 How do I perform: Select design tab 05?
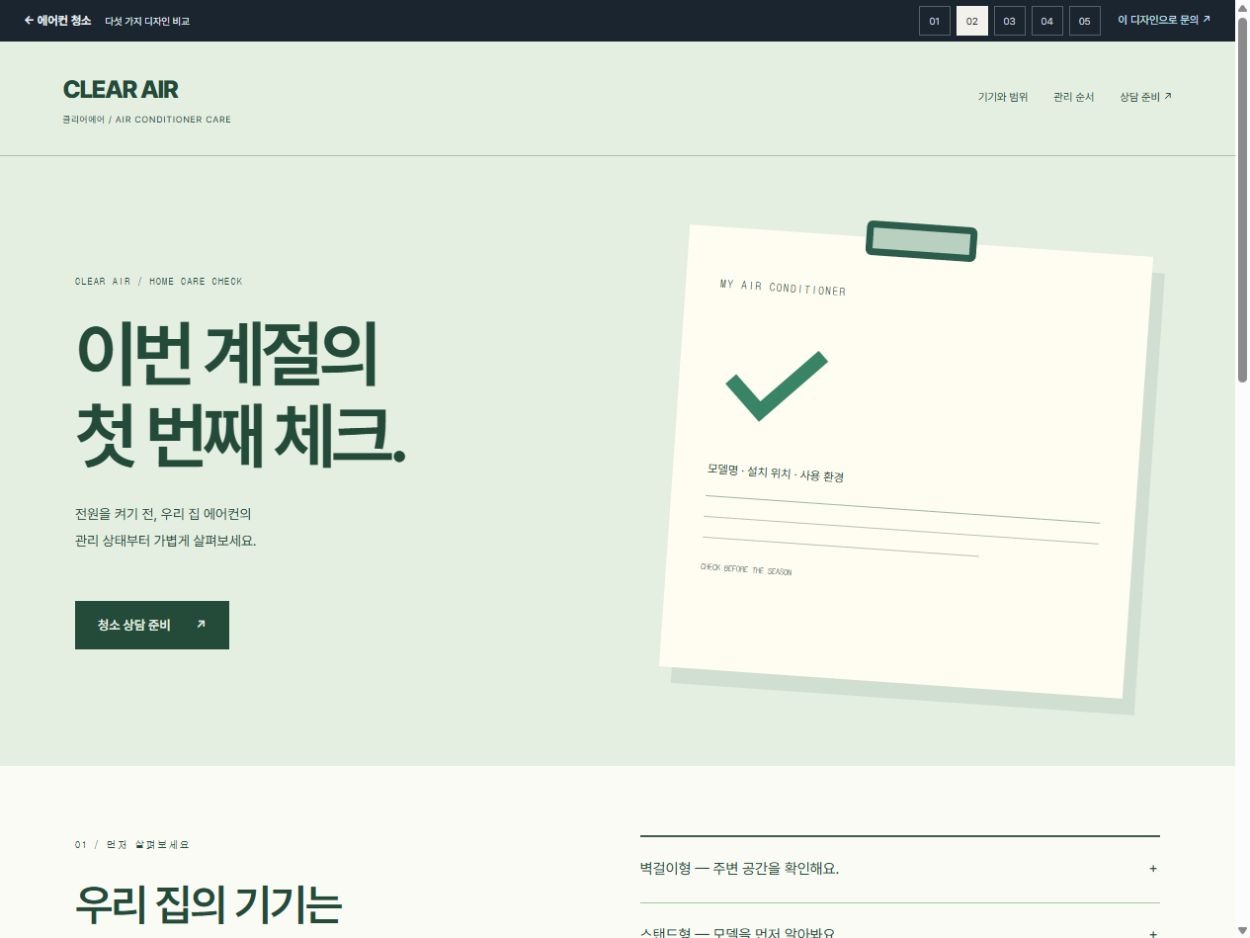click(1084, 21)
